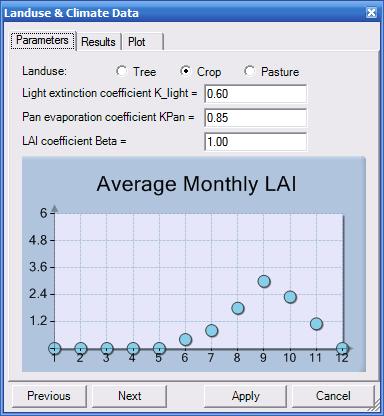Image resolution: width=384 pixels, height=416 pixels.
Task: Select the month 7 LAI data point
Action: click(x=212, y=331)
